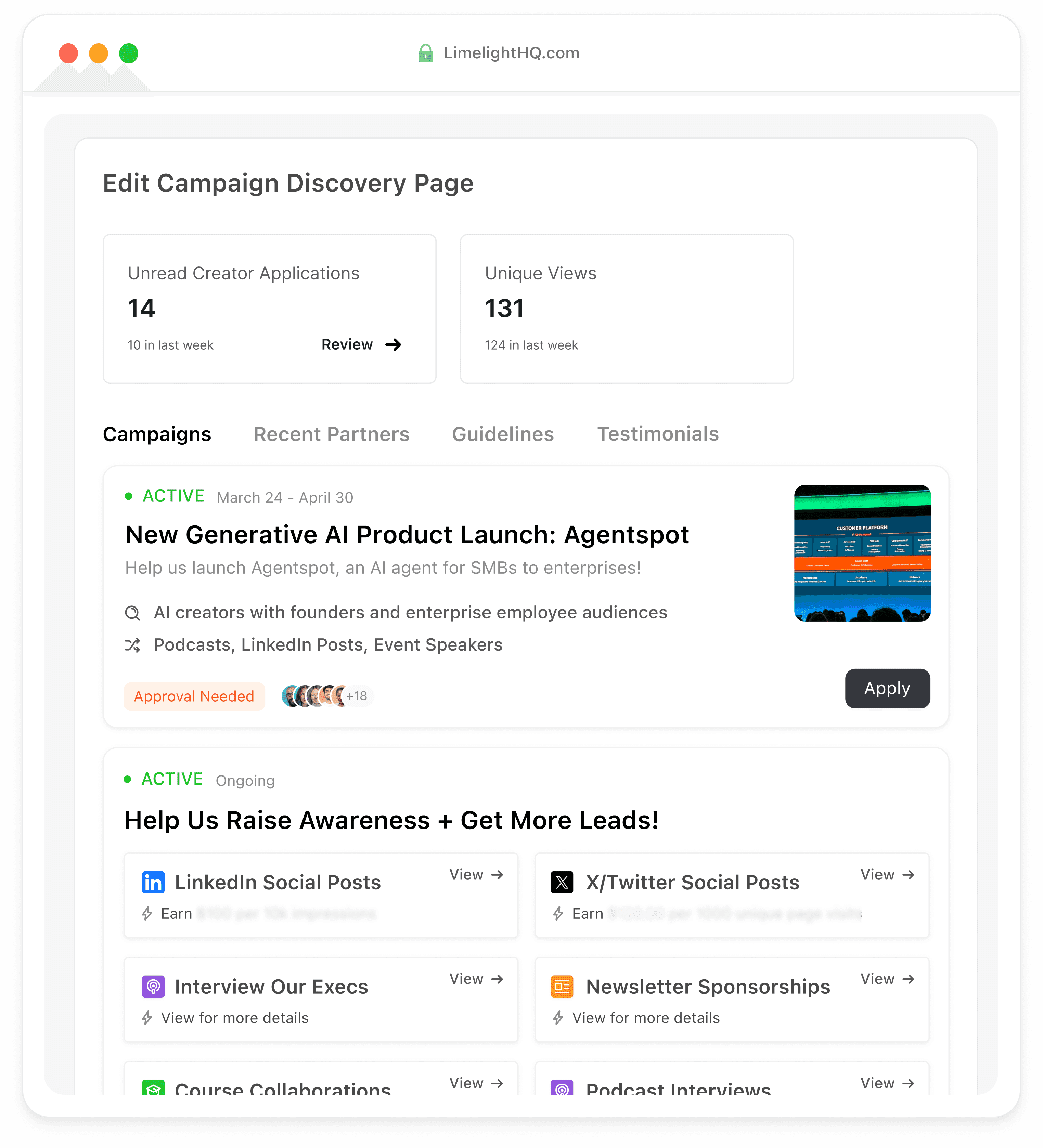Click the green lock icon in address bar
1043x1148 pixels.
tap(425, 53)
